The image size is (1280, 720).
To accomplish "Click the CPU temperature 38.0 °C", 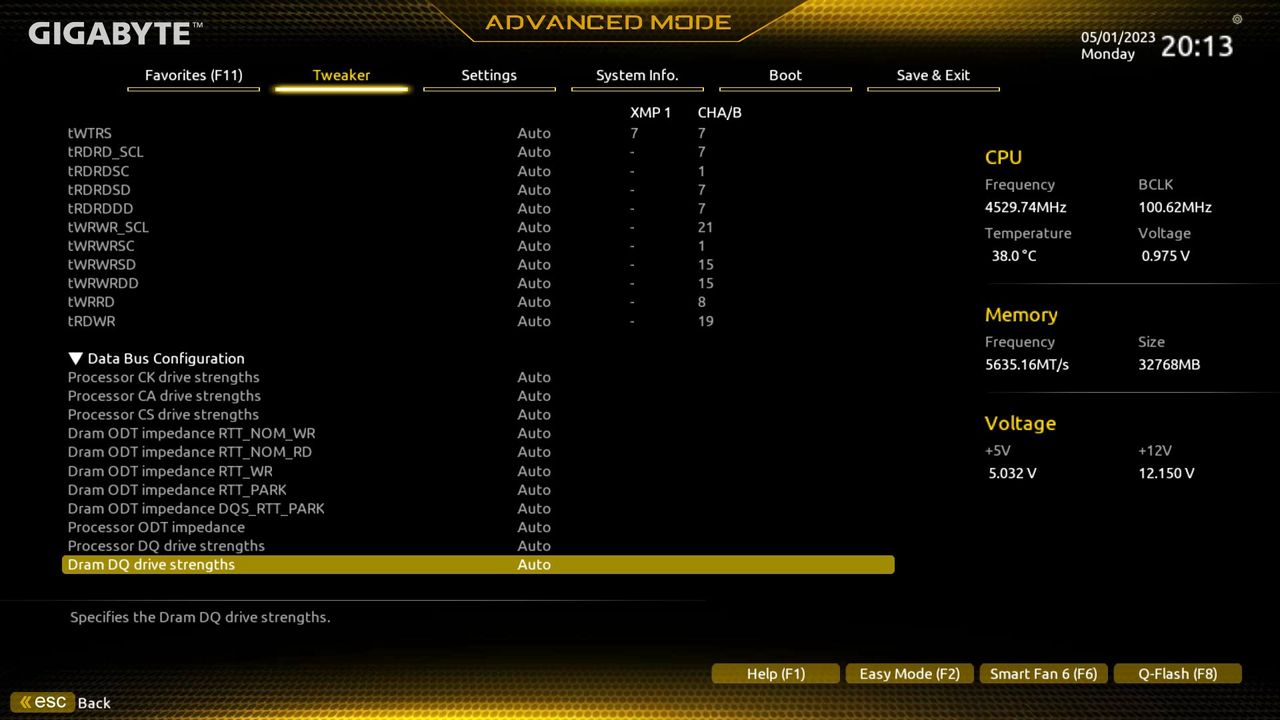I will pos(1014,256).
